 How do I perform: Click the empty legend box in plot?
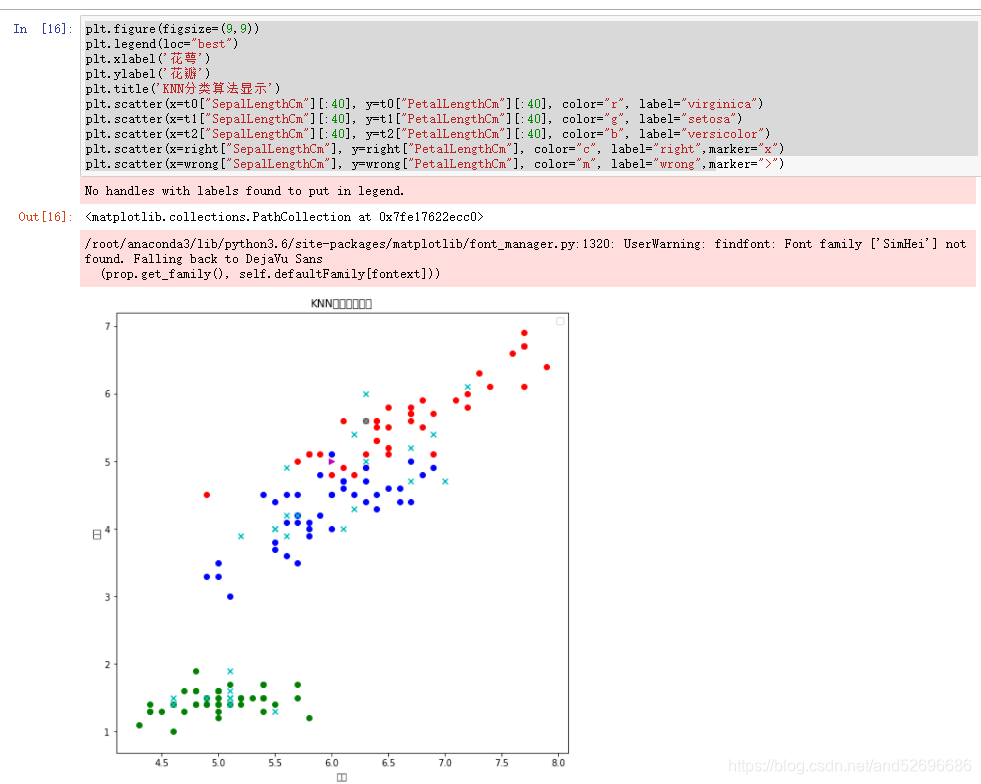point(560,321)
